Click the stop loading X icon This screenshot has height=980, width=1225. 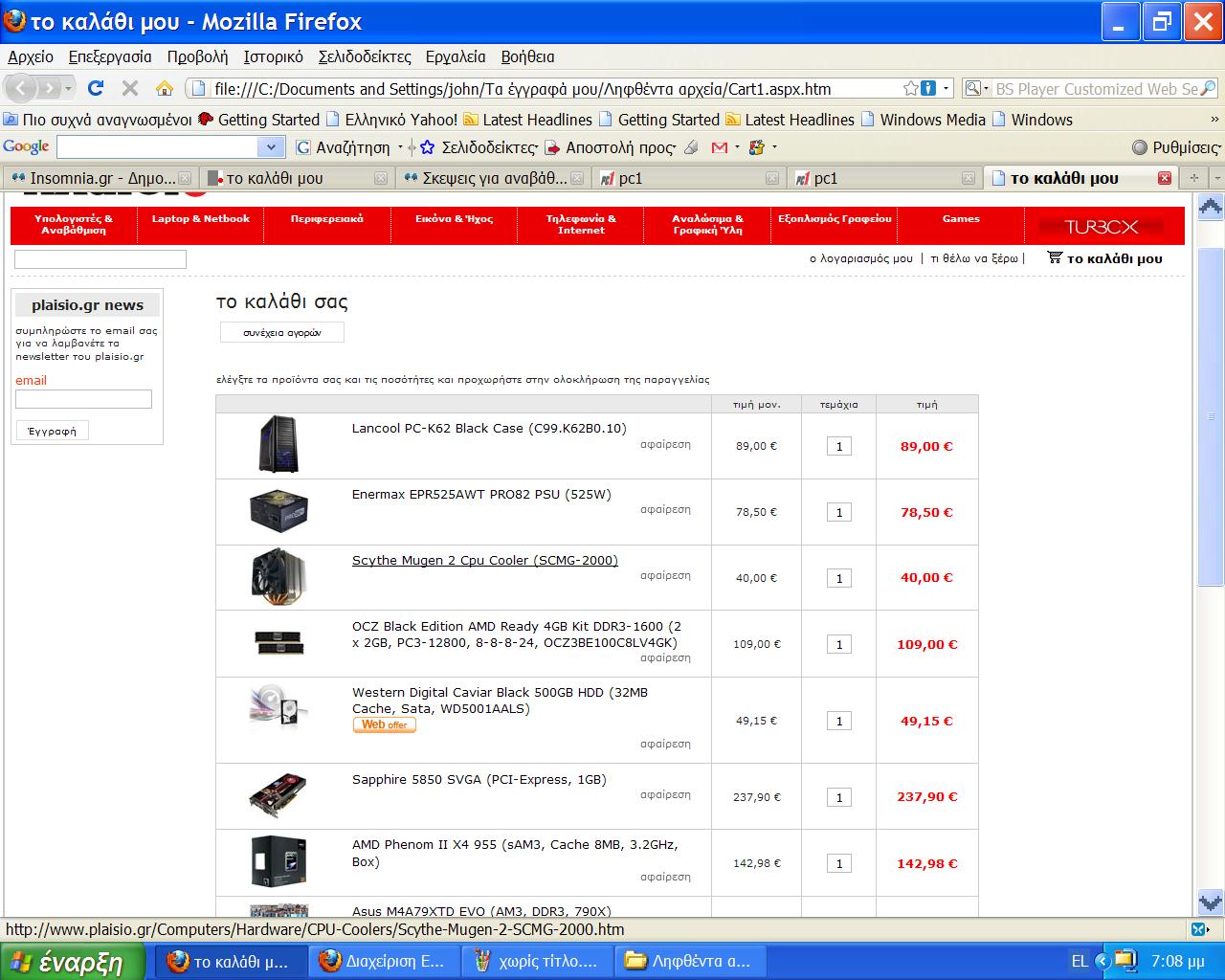click(x=130, y=88)
